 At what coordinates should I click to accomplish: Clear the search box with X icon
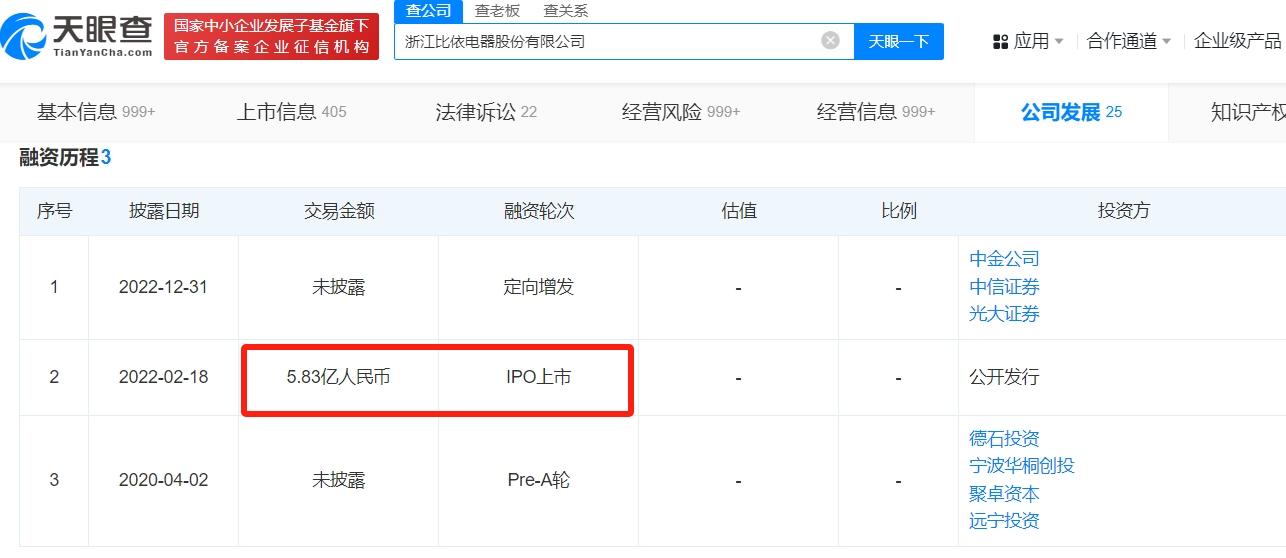pyautogui.click(x=830, y=41)
